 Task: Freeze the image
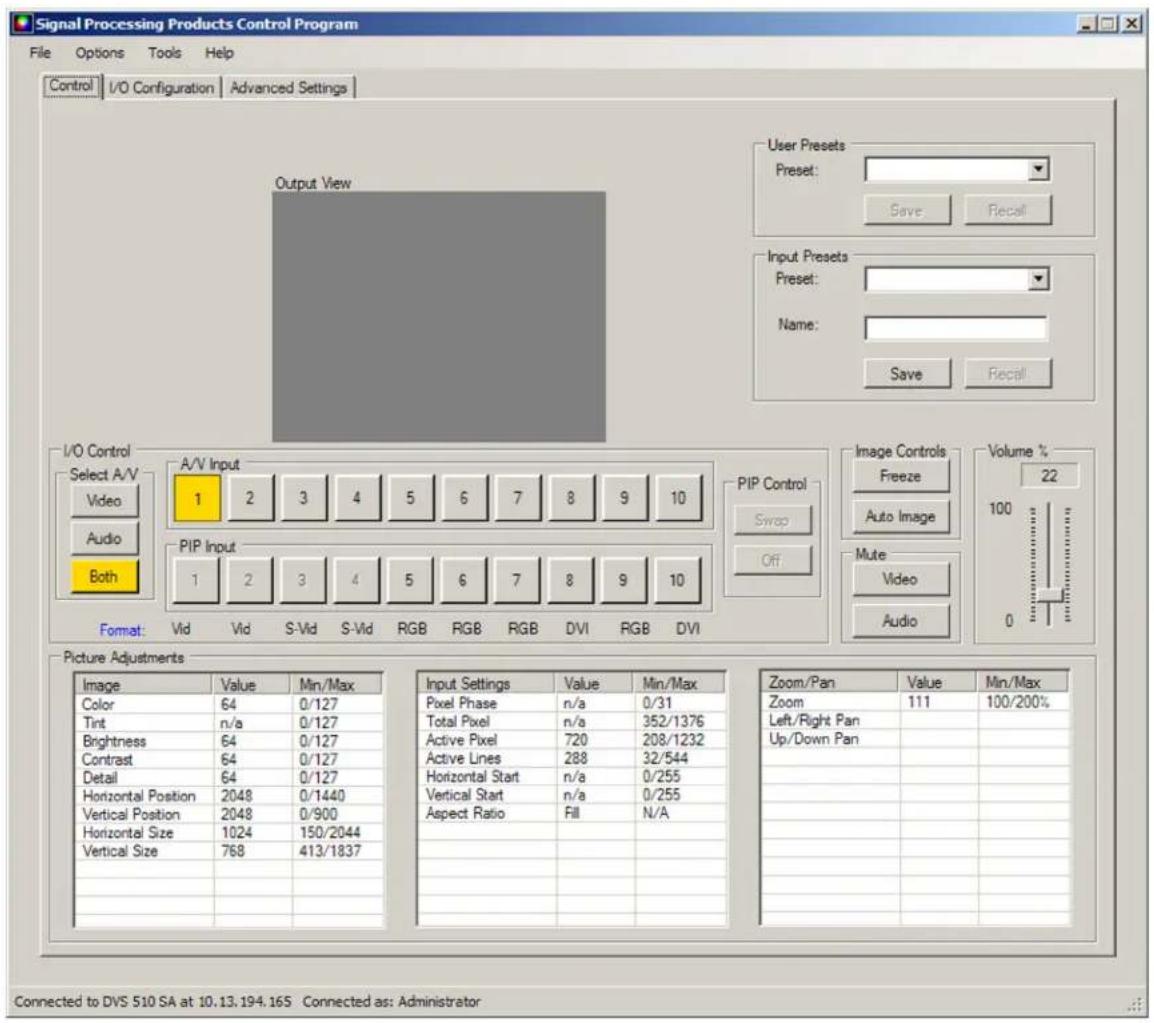pos(901,476)
